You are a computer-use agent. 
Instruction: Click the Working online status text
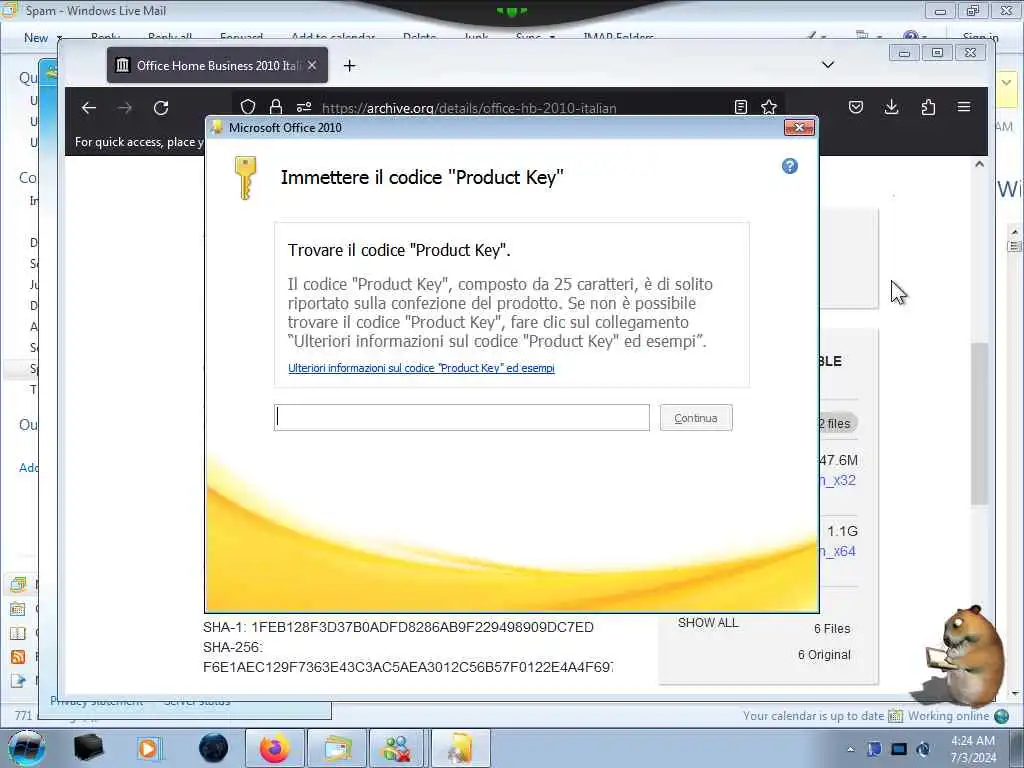pyautogui.click(x=948, y=716)
